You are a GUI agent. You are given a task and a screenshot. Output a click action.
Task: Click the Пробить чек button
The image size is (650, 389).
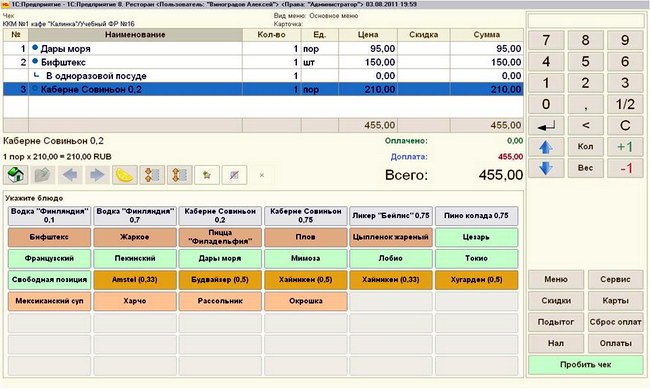pos(586,365)
